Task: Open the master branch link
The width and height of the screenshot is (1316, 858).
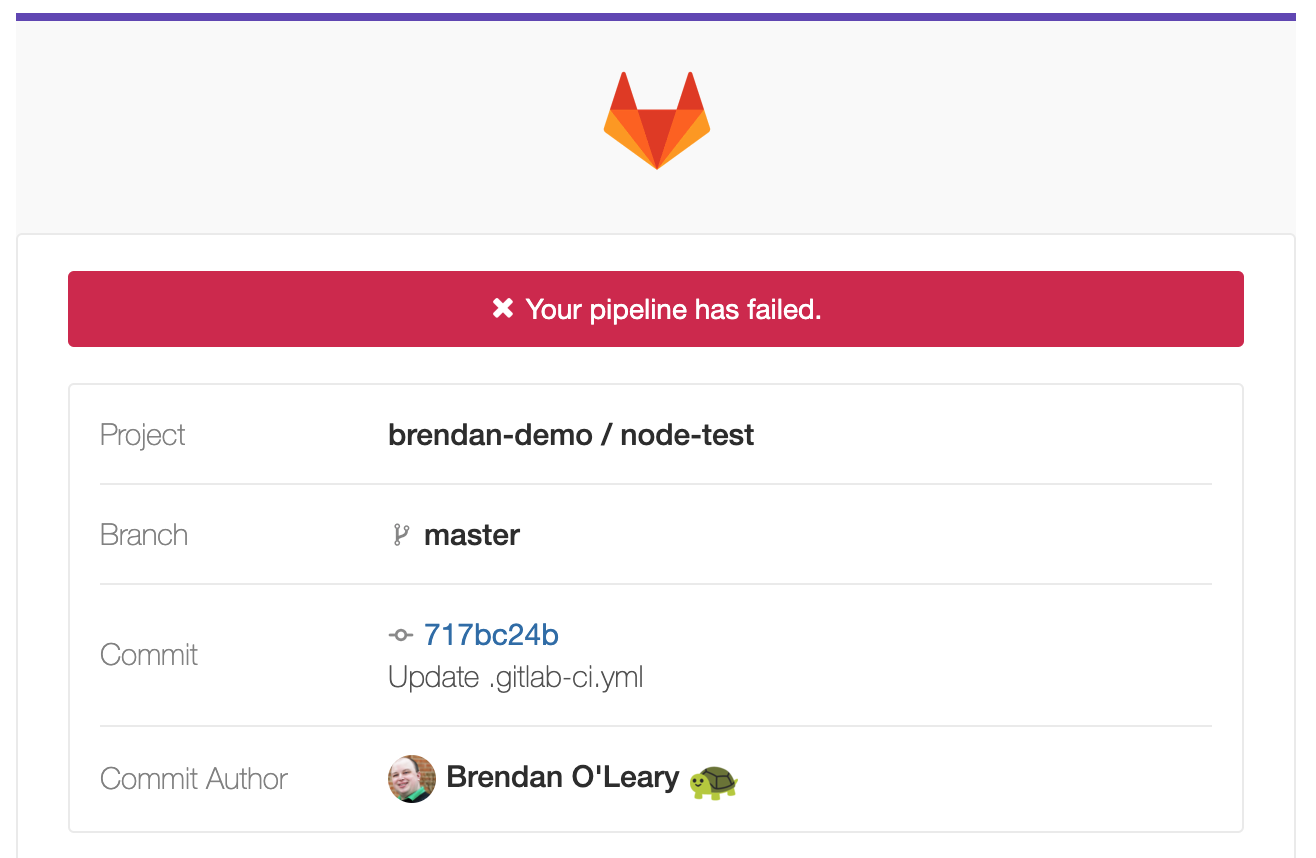Action: [472, 535]
